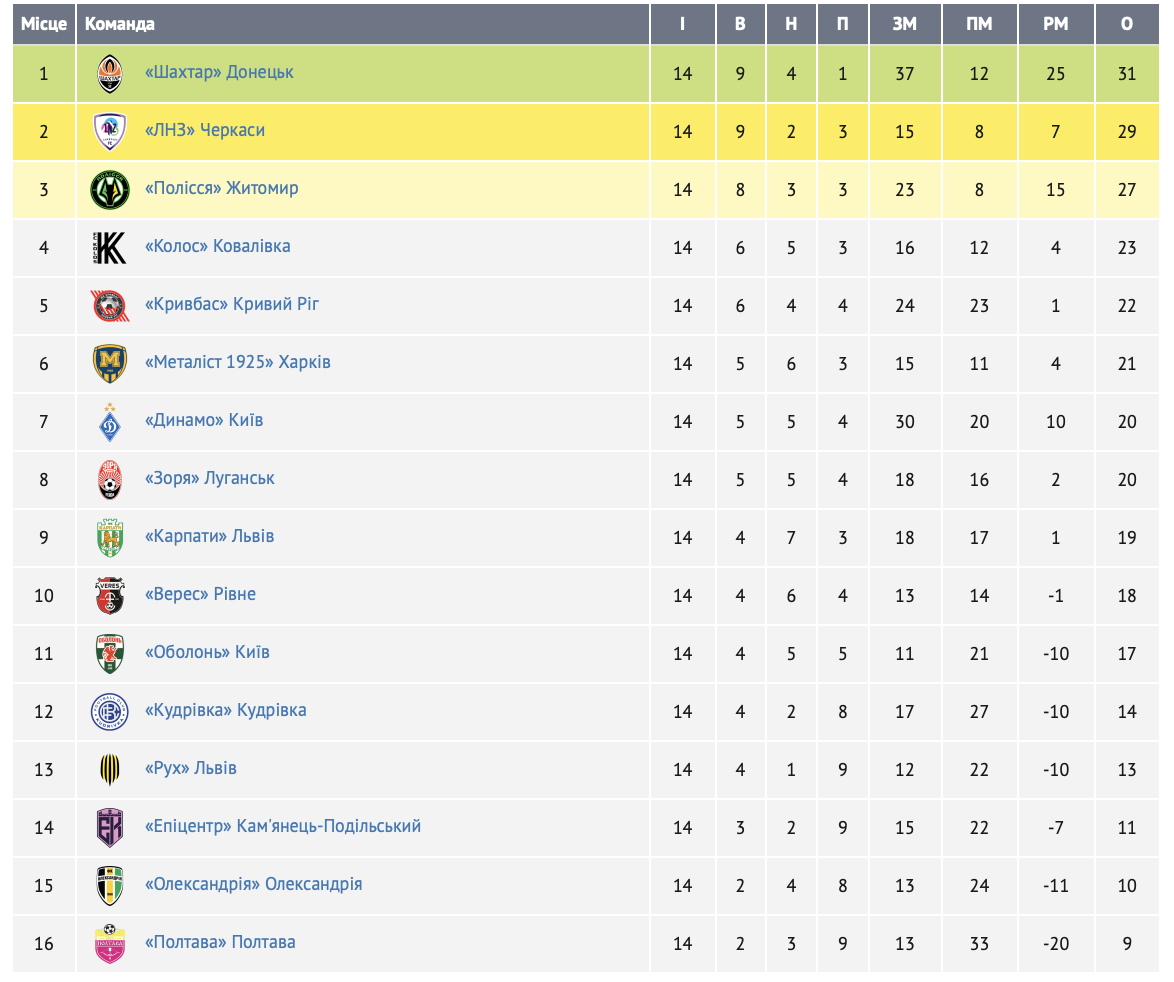The height and width of the screenshot is (982, 1174).
Task: Click the Rukh Lviv club logo
Action: click(110, 770)
